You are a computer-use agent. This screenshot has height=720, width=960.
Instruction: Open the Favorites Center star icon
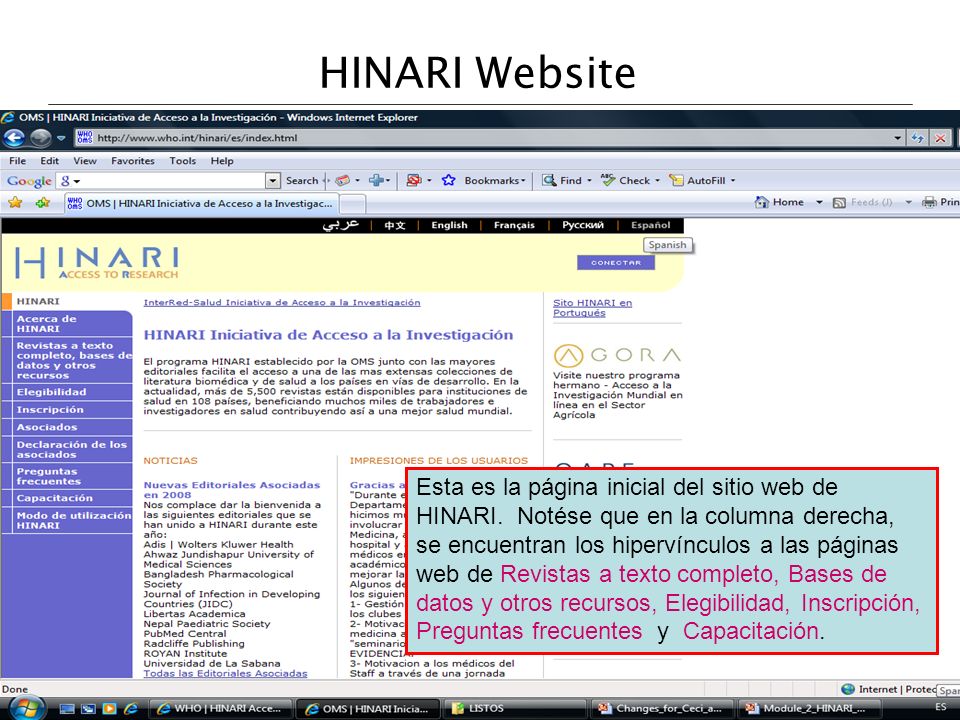pos(15,202)
